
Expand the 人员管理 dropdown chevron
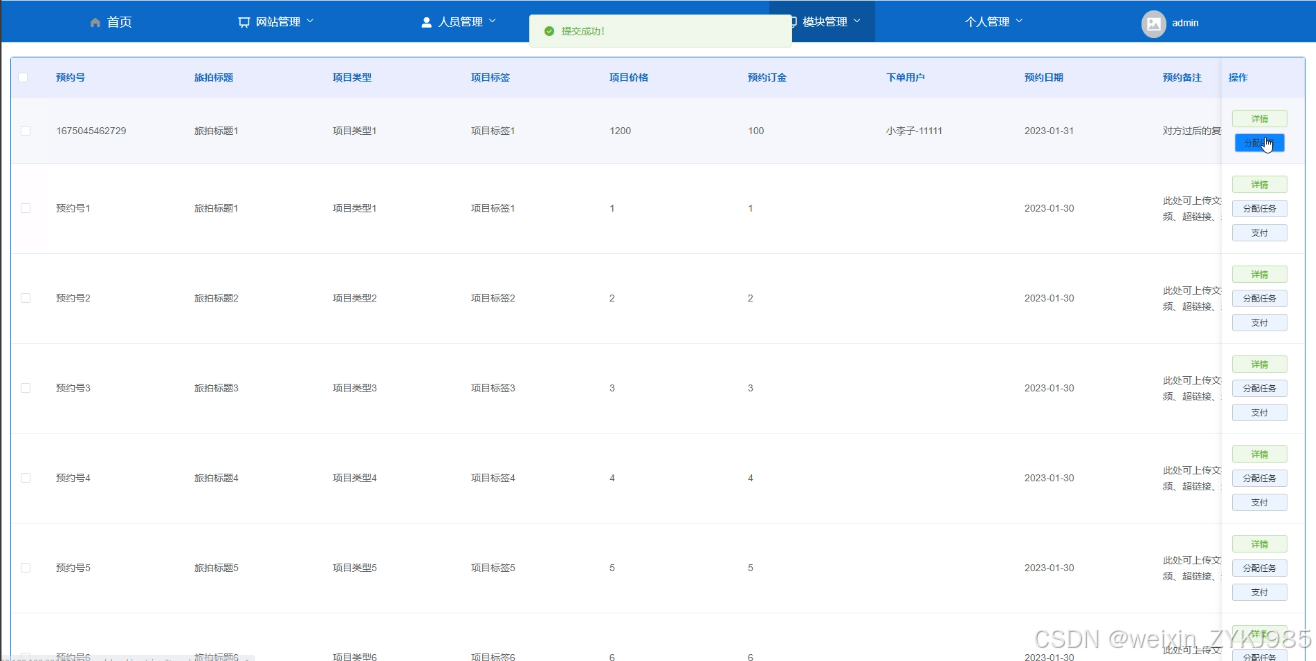492,21
